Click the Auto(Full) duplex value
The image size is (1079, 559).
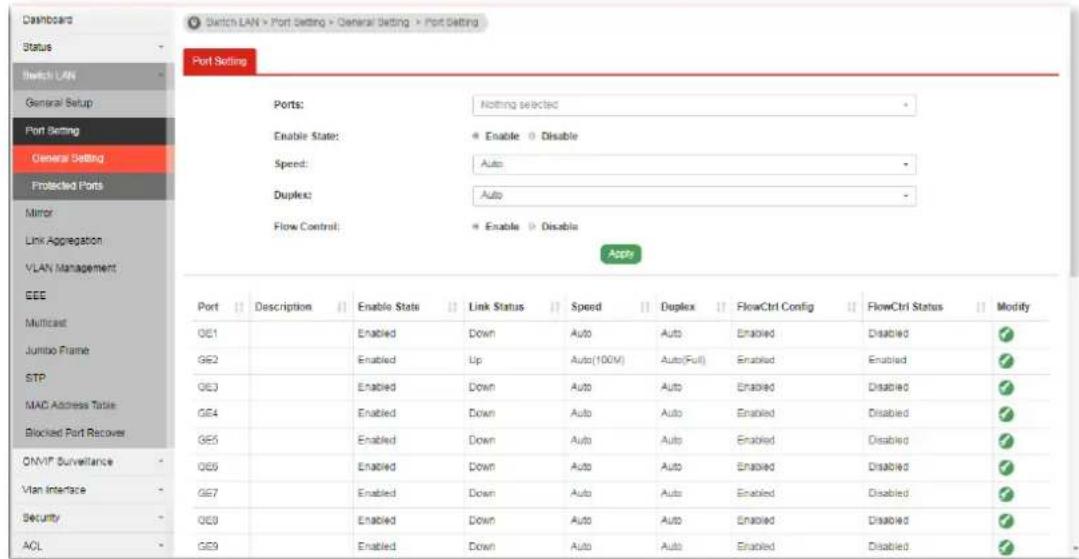point(683,360)
